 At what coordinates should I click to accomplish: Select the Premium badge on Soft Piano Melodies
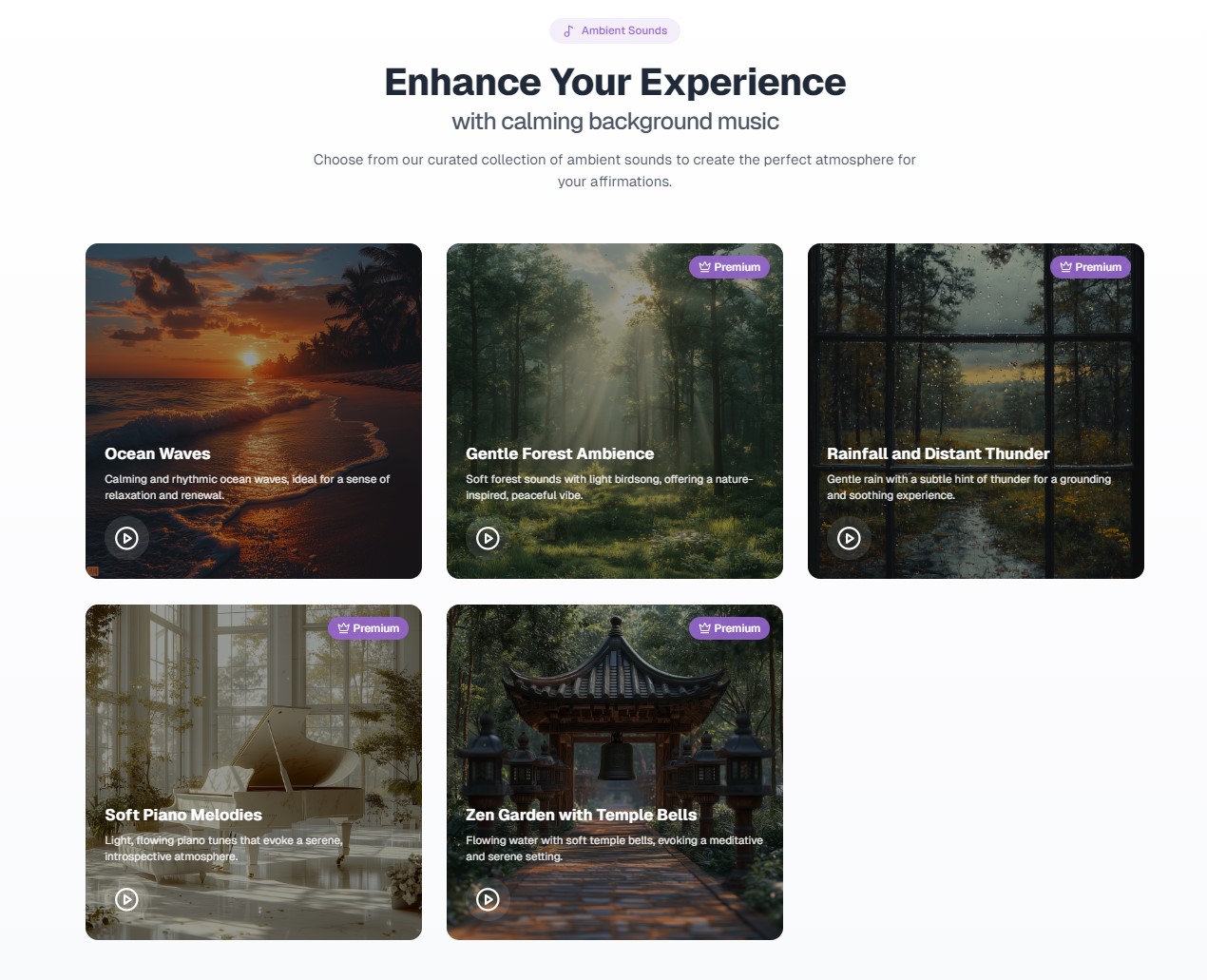tap(369, 628)
